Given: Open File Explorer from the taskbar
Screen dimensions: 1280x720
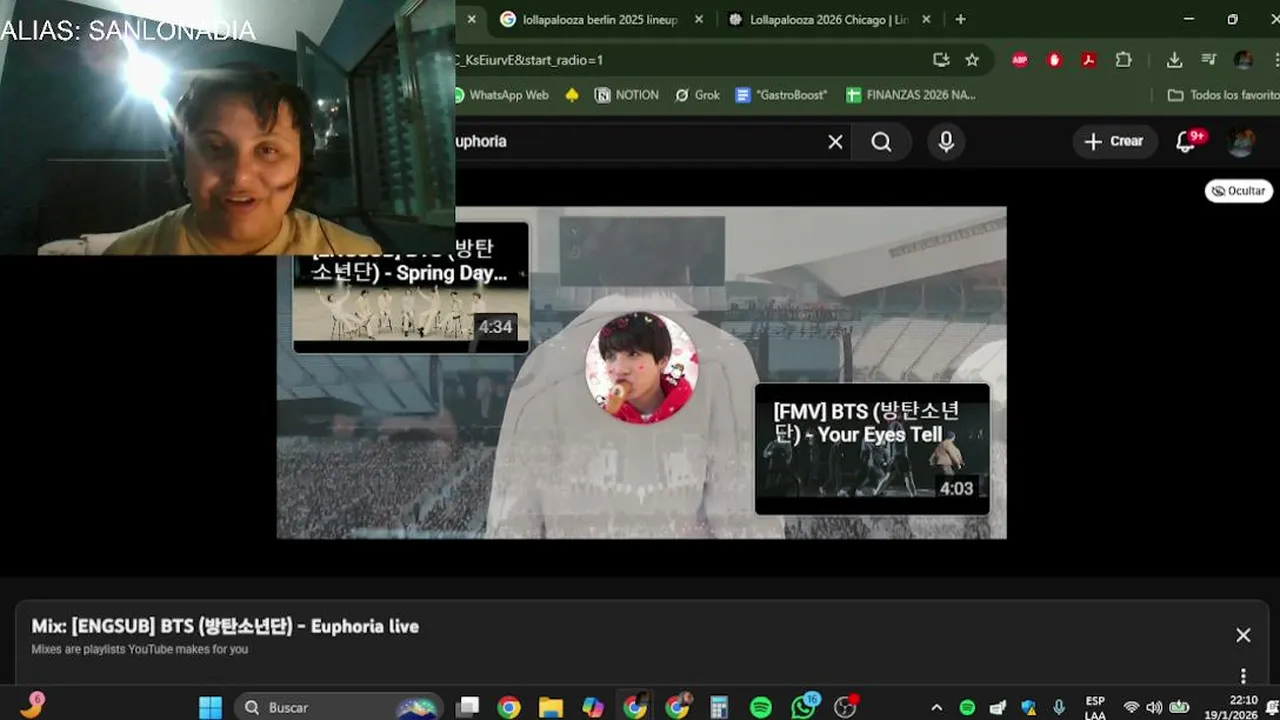Looking at the screenshot, I should pos(551,707).
